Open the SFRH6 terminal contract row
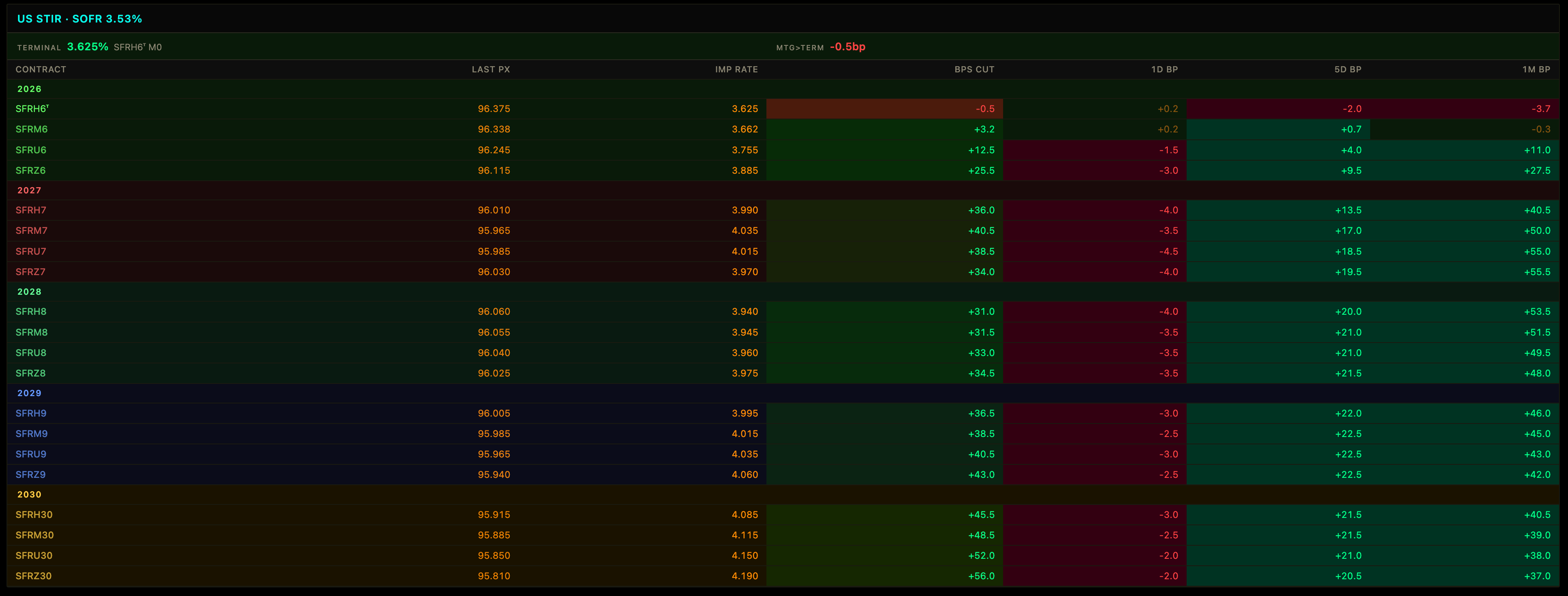The image size is (1568, 596). [x=783, y=109]
